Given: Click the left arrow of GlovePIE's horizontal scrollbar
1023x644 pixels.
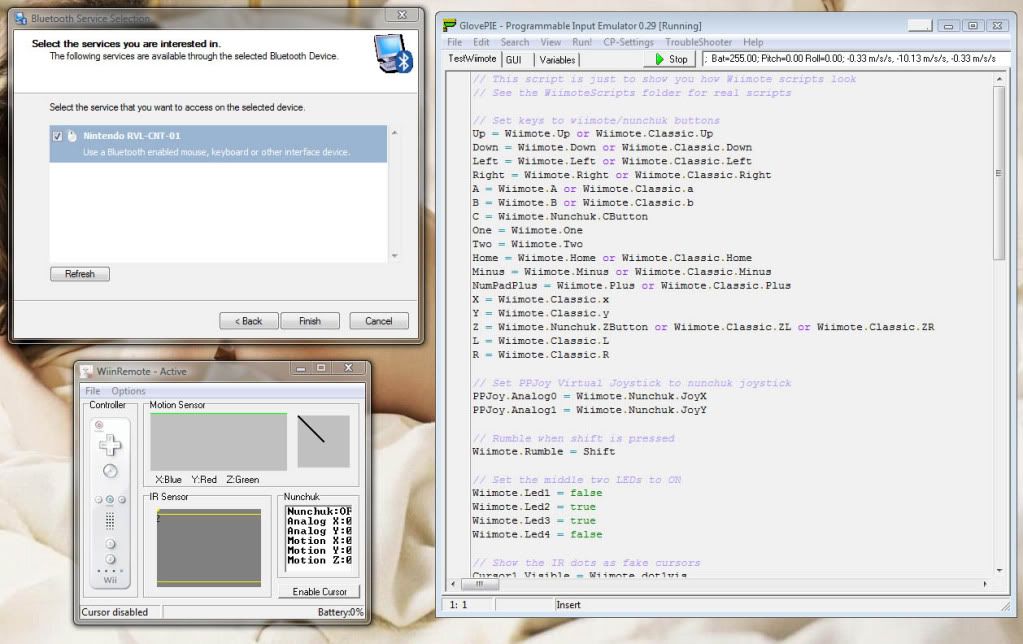Looking at the screenshot, I should pyautogui.click(x=453, y=584).
